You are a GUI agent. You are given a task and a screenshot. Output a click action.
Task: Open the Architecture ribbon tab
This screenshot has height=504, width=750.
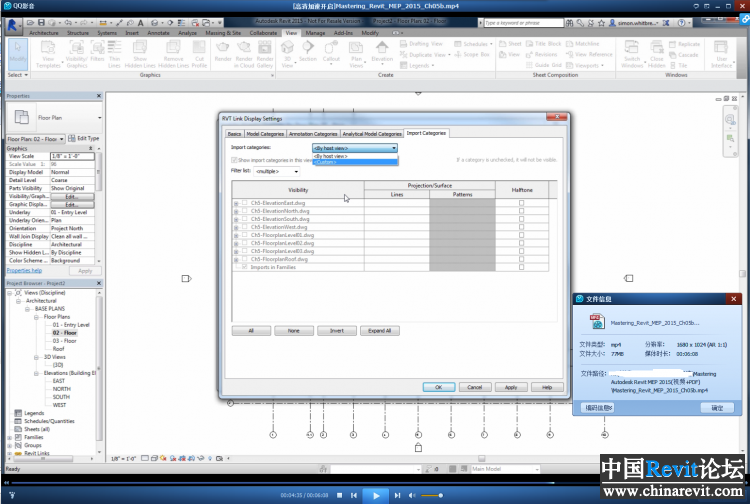click(44, 33)
